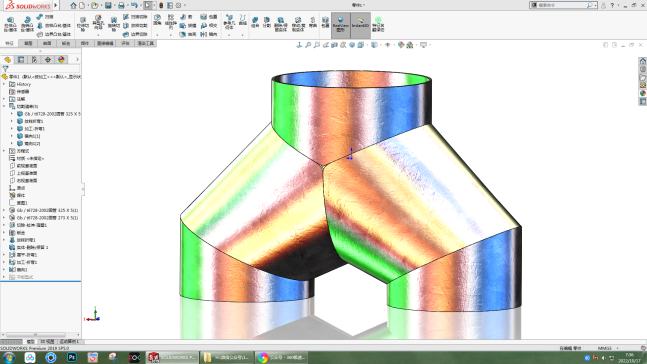Toggle the Instant3D button
Viewport: 647px width, 364px height.
[x=361, y=25]
